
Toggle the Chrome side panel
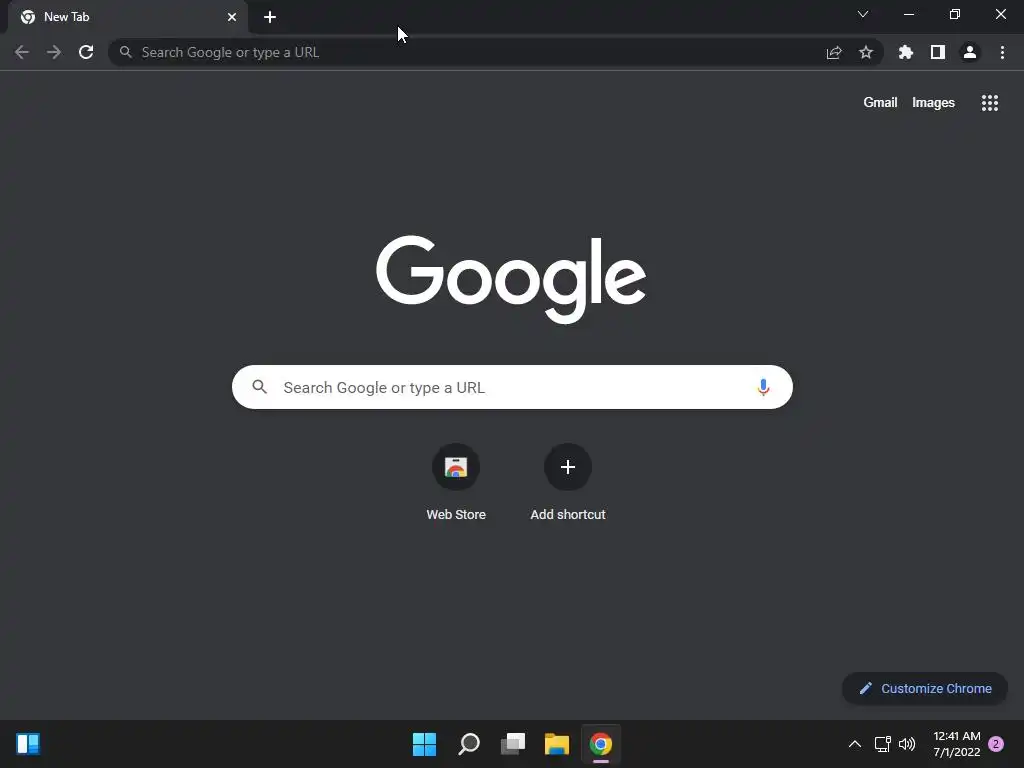coord(938,52)
